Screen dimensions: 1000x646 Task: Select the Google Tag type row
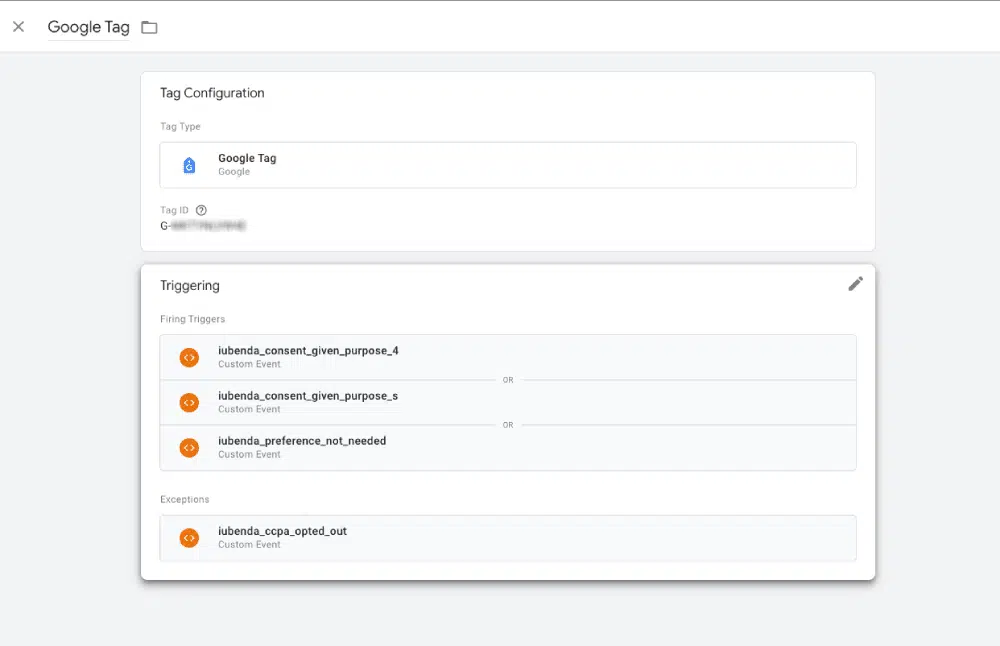tap(508, 165)
